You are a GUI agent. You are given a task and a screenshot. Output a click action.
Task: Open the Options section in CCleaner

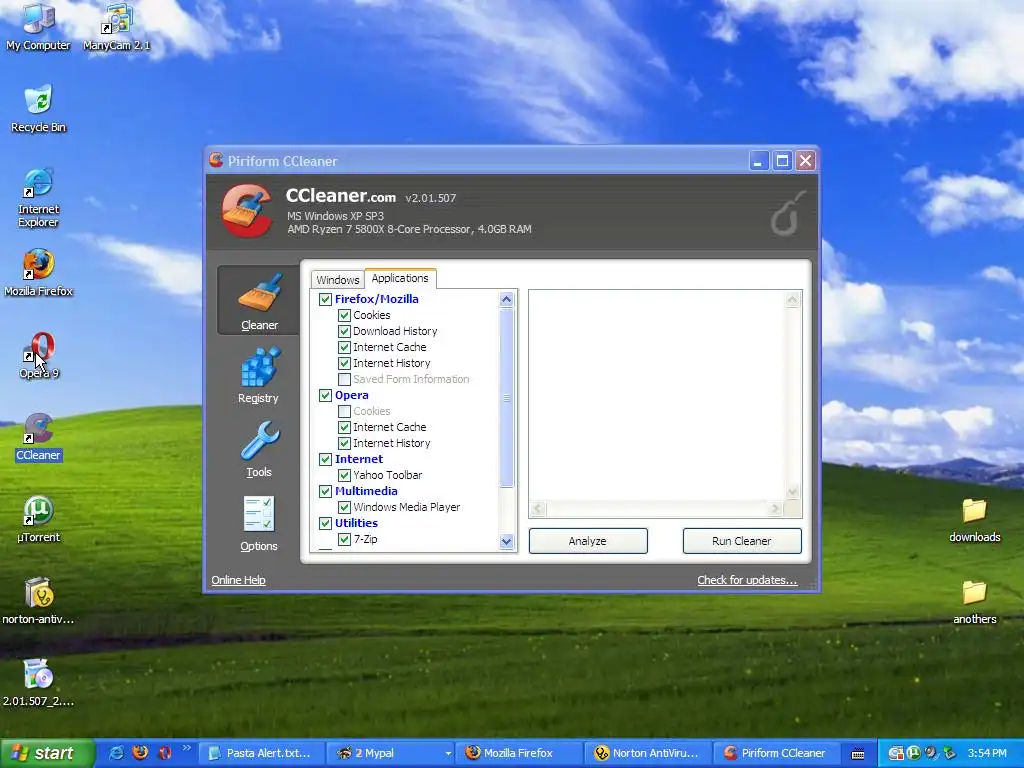[259, 524]
